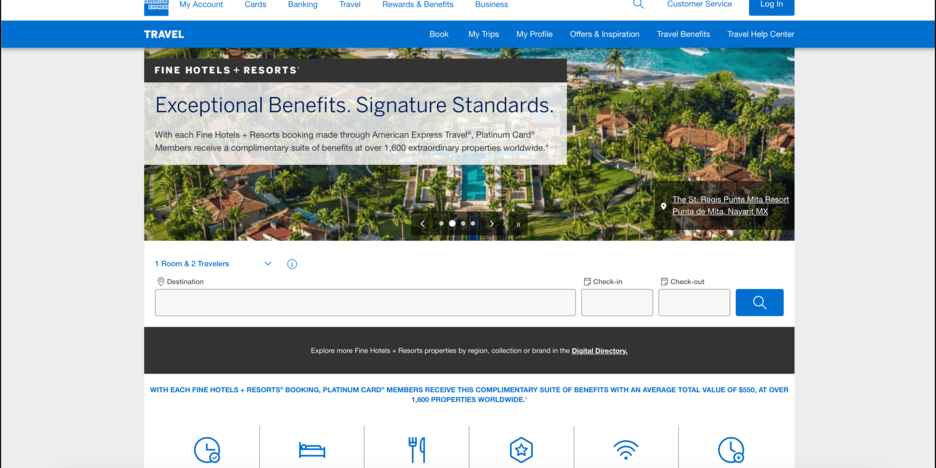Image resolution: width=936 pixels, height=468 pixels.
Task: Pause the hero image carousel
Action: 518,224
